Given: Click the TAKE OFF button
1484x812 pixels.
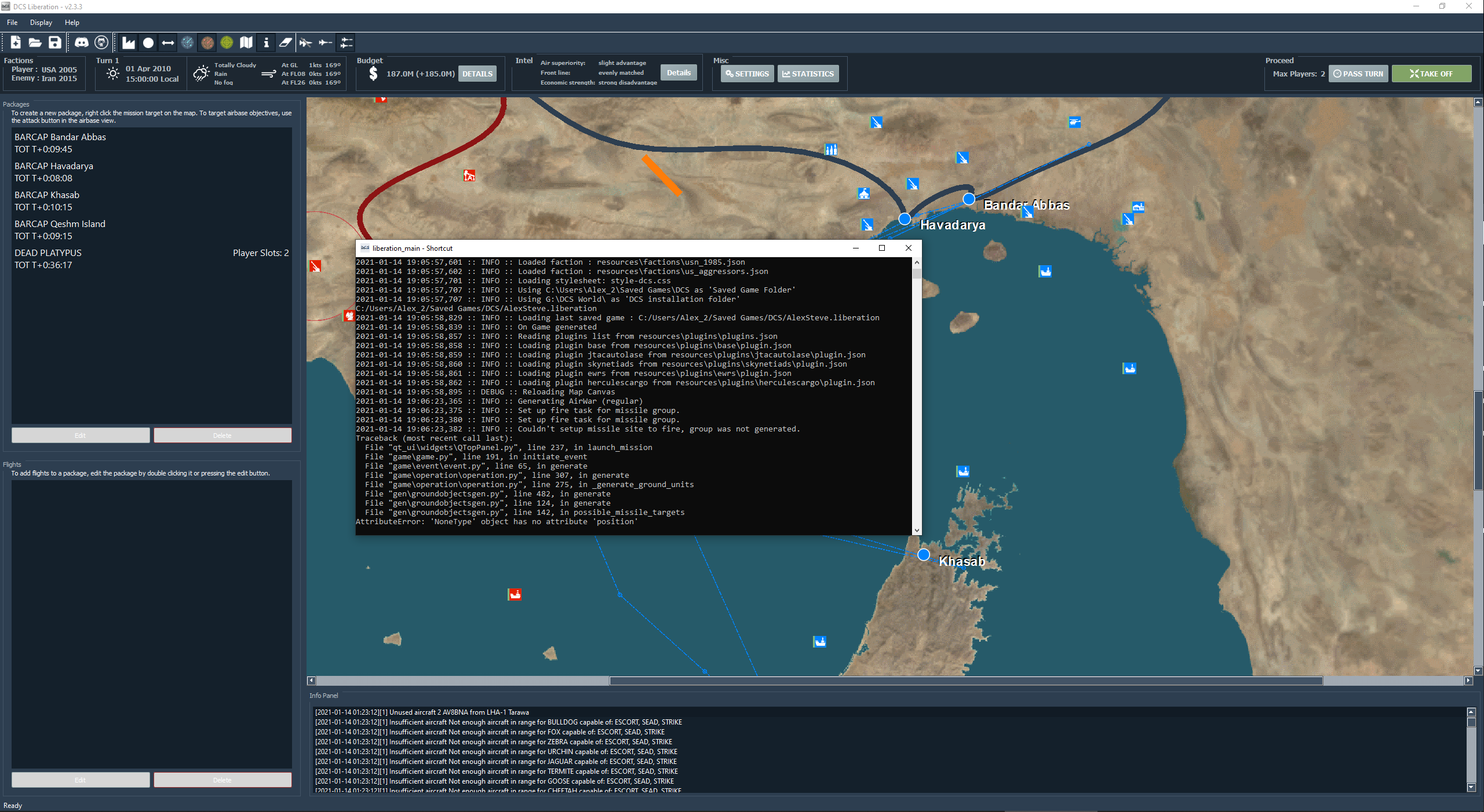Looking at the screenshot, I should pyautogui.click(x=1431, y=74).
